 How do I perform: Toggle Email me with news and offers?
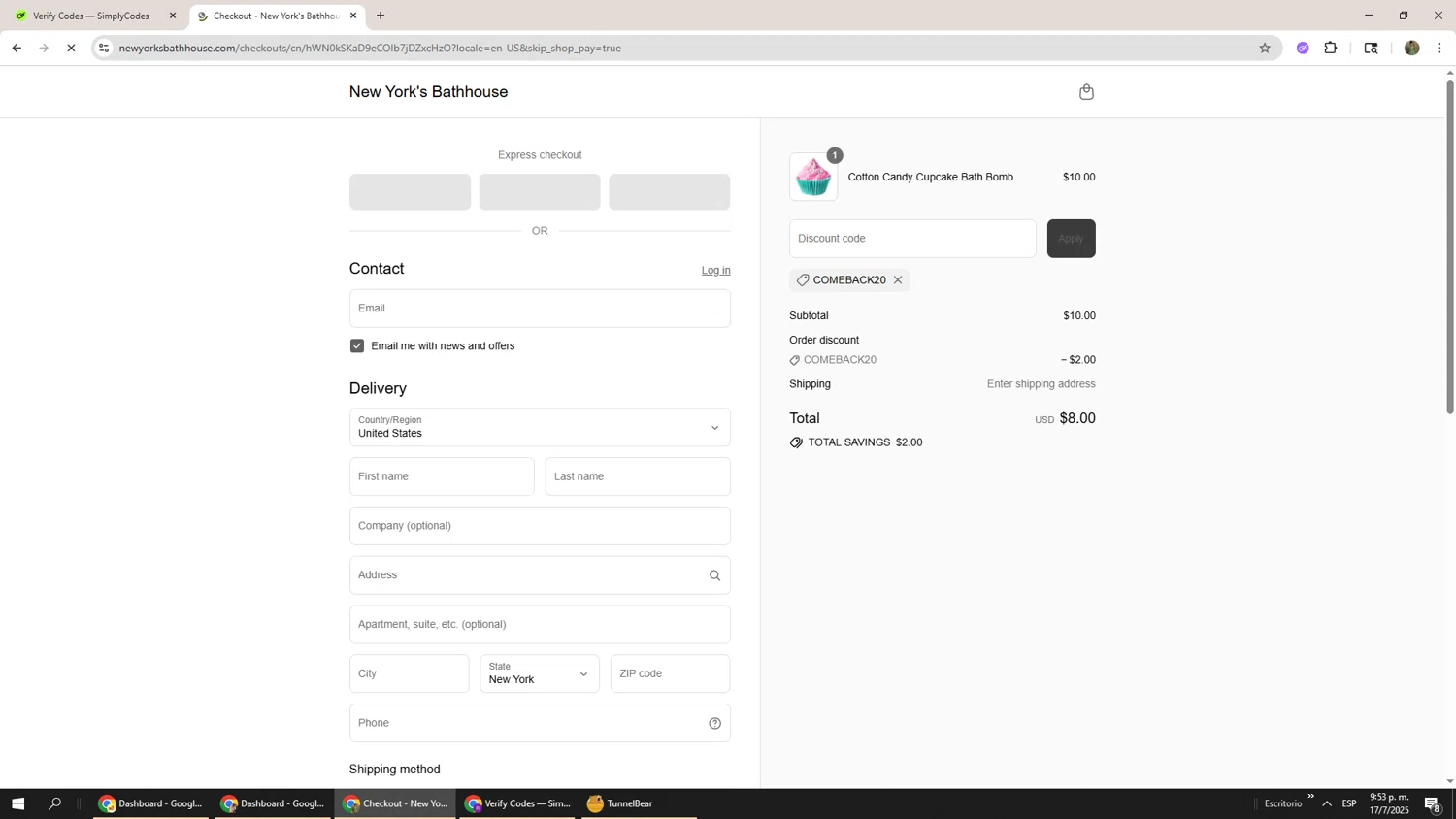357,346
